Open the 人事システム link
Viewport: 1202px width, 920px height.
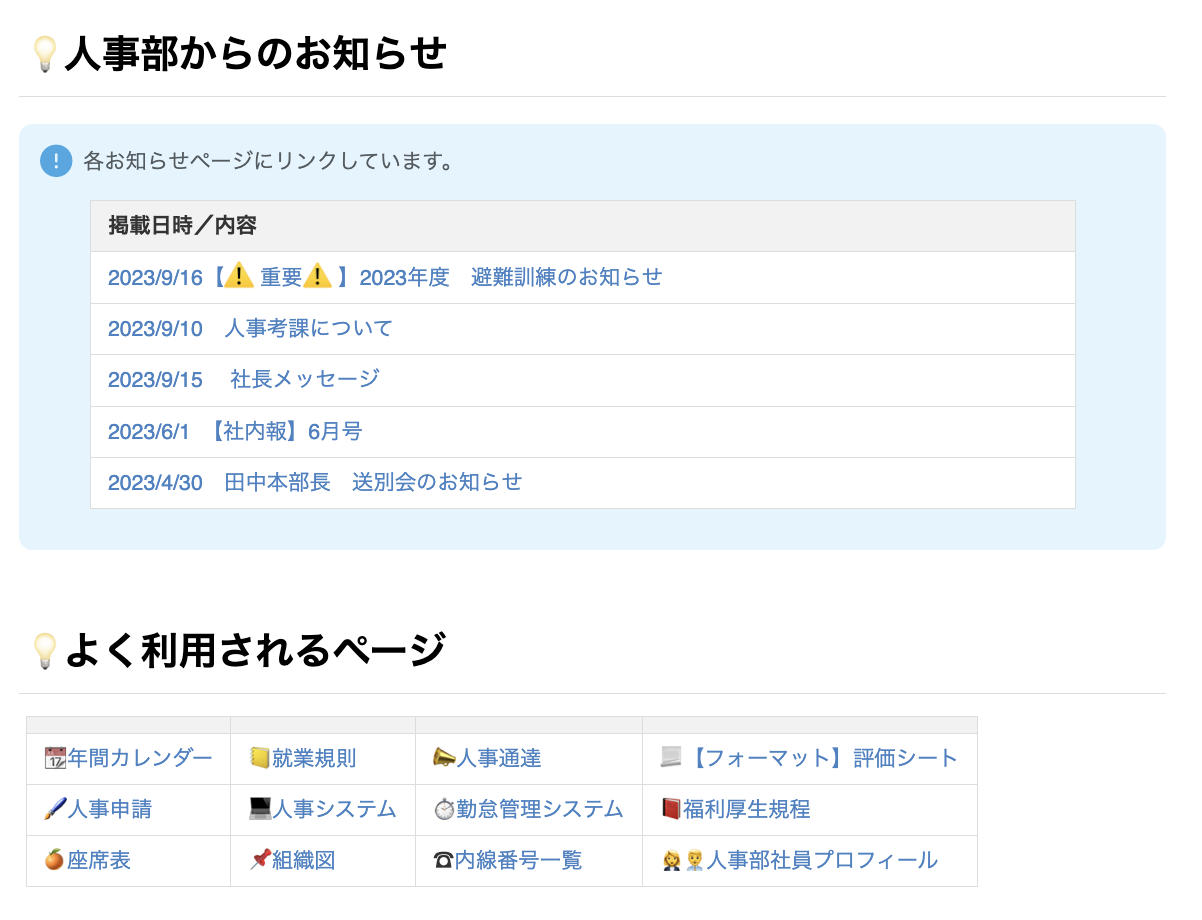click(334, 810)
